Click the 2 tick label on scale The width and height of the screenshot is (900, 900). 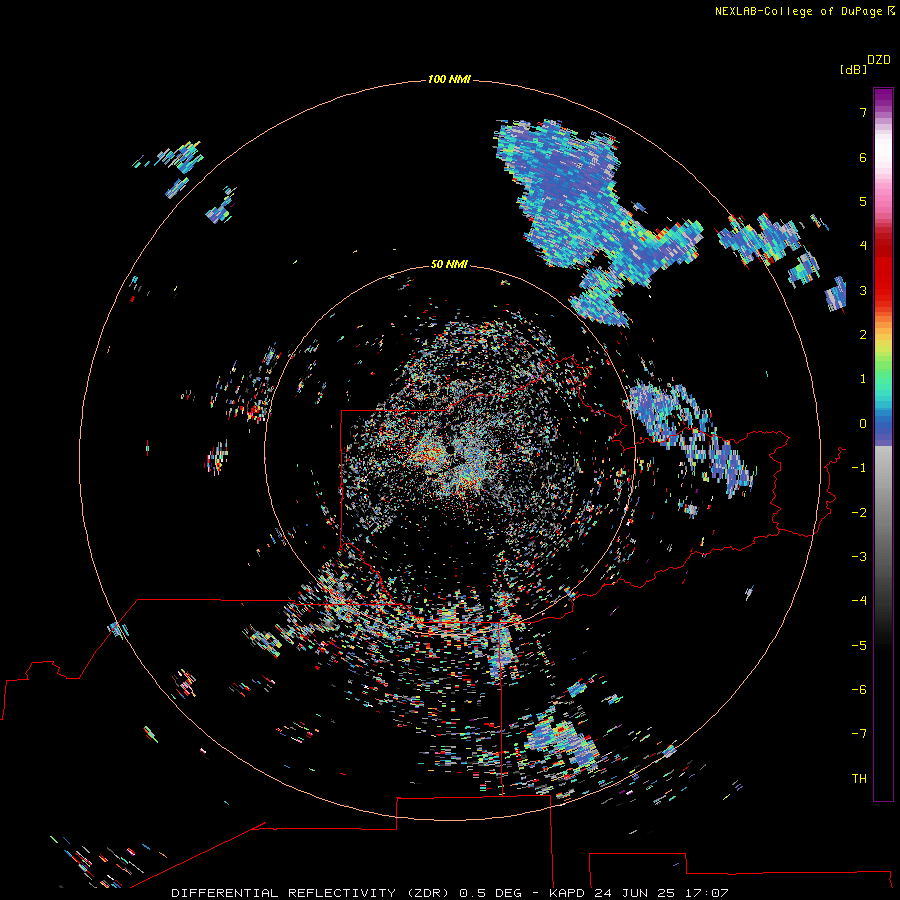863,335
